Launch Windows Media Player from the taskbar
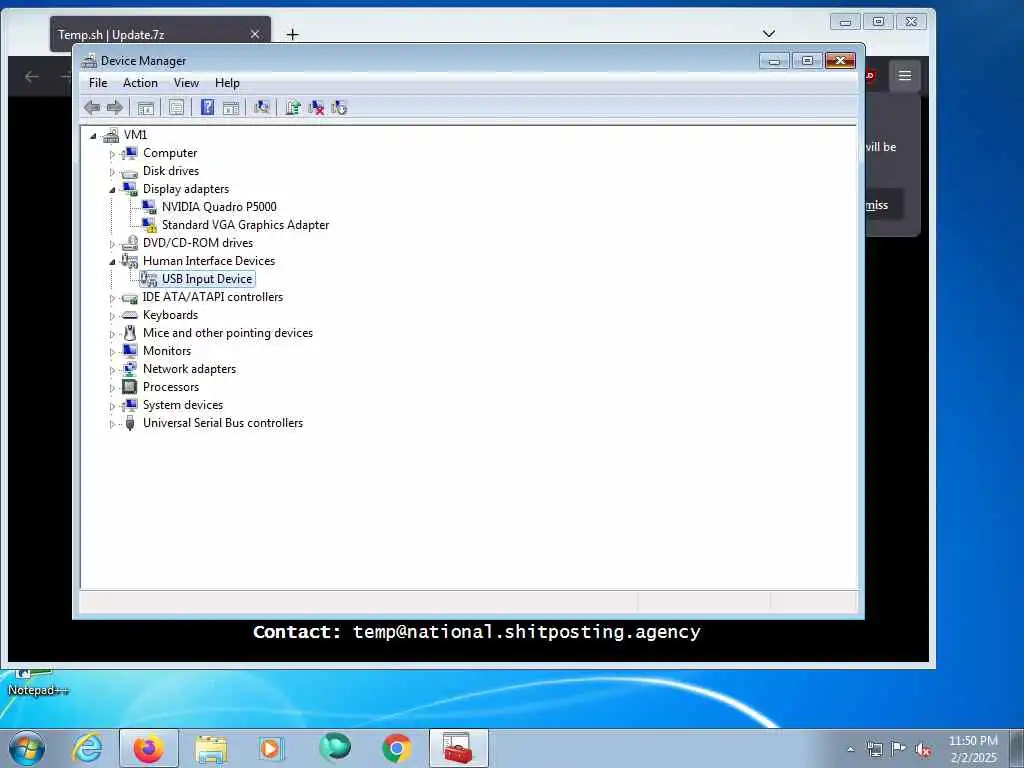The width and height of the screenshot is (1024, 768). point(271,748)
